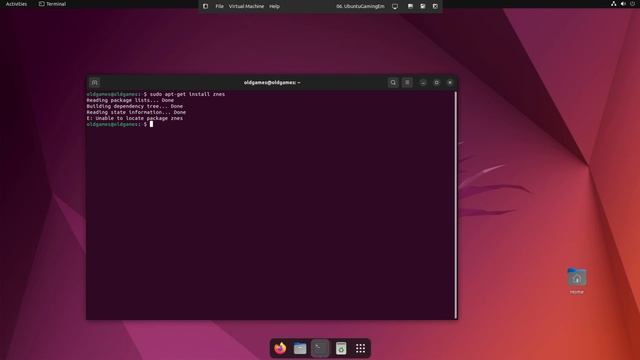Screen dimensions: 640x360
Task: Click the VM toolbar icon right of monitor
Action: pos(410,6)
